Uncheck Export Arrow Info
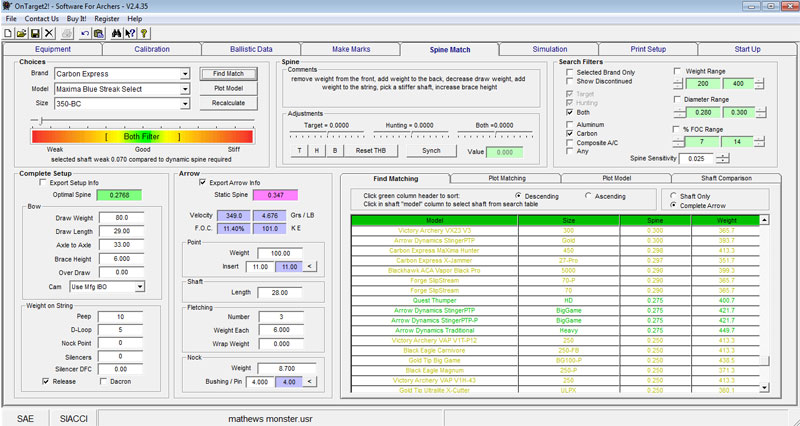 coord(203,183)
